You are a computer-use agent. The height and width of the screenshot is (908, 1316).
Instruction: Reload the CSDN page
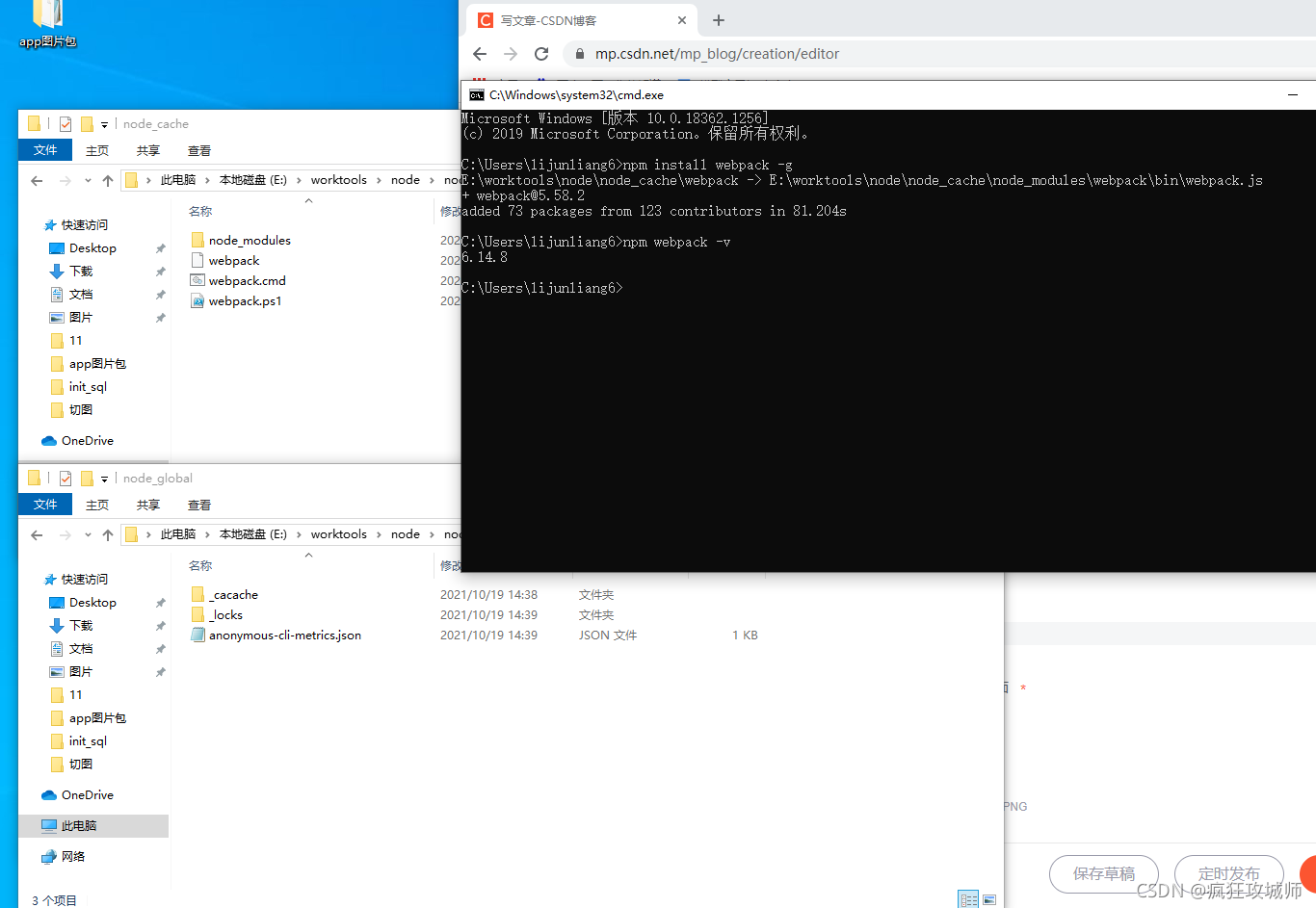point(541,54)
